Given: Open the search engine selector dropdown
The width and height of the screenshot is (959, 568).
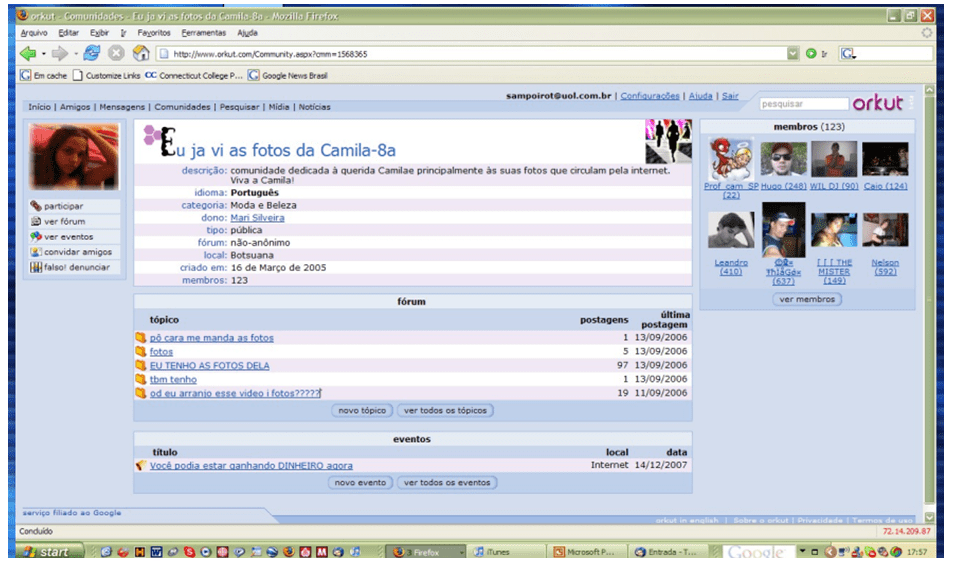Looking at the screenshot, I should point(848,54).
